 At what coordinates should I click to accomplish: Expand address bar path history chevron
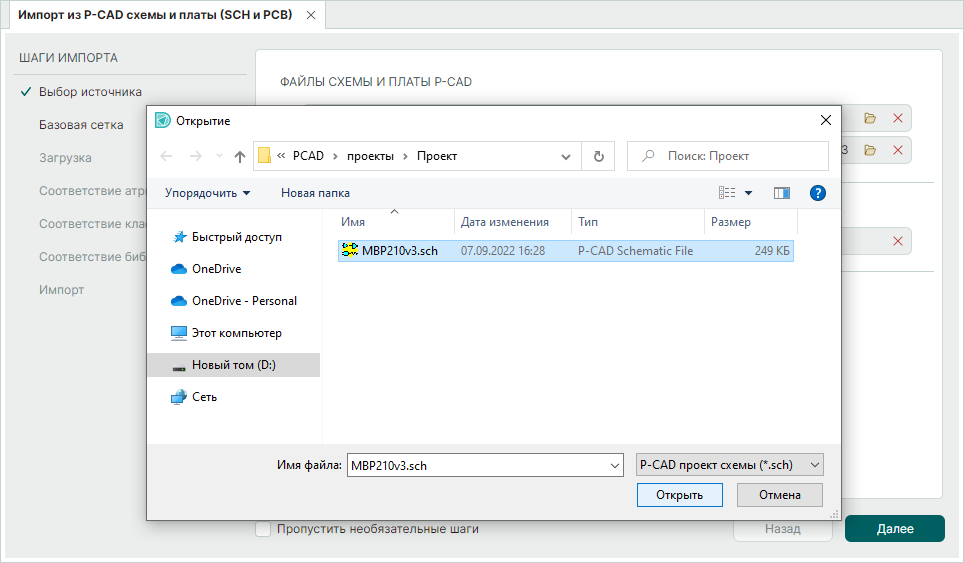[x=566, y=157]
